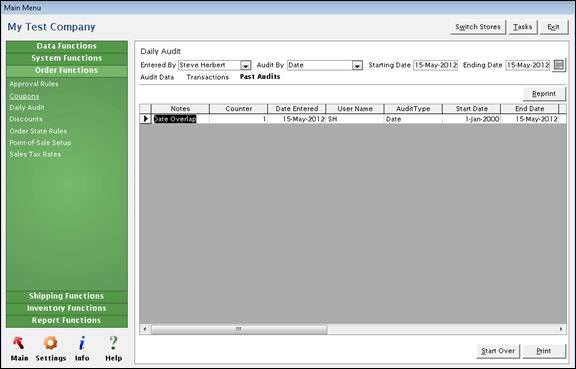This screenshot has height=369, width=576.
Task: Expand the Entered By dropdown
Action: pyautogui.click(x=245, y=65)
